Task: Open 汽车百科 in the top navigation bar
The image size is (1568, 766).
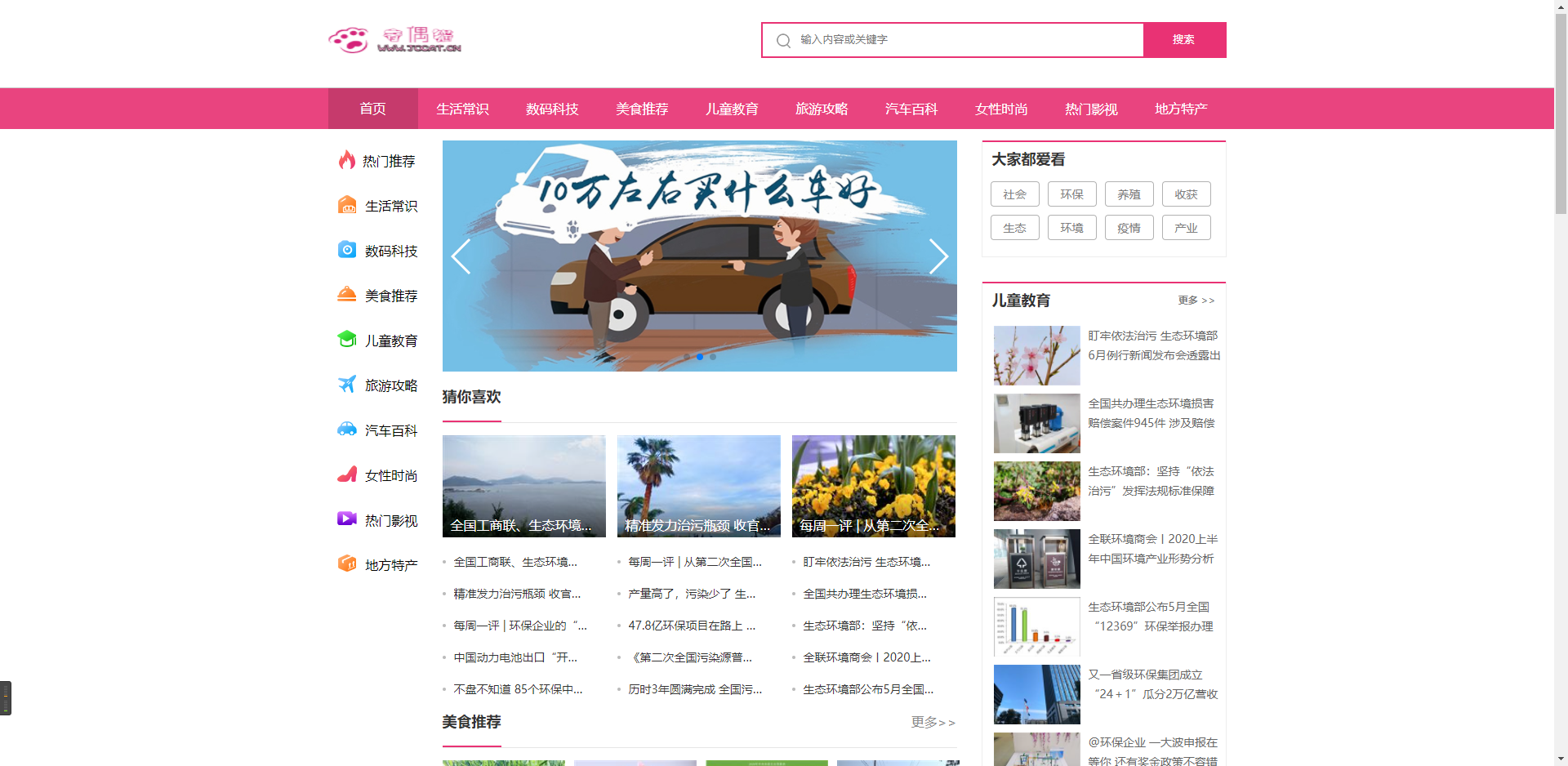Action: 912,109
